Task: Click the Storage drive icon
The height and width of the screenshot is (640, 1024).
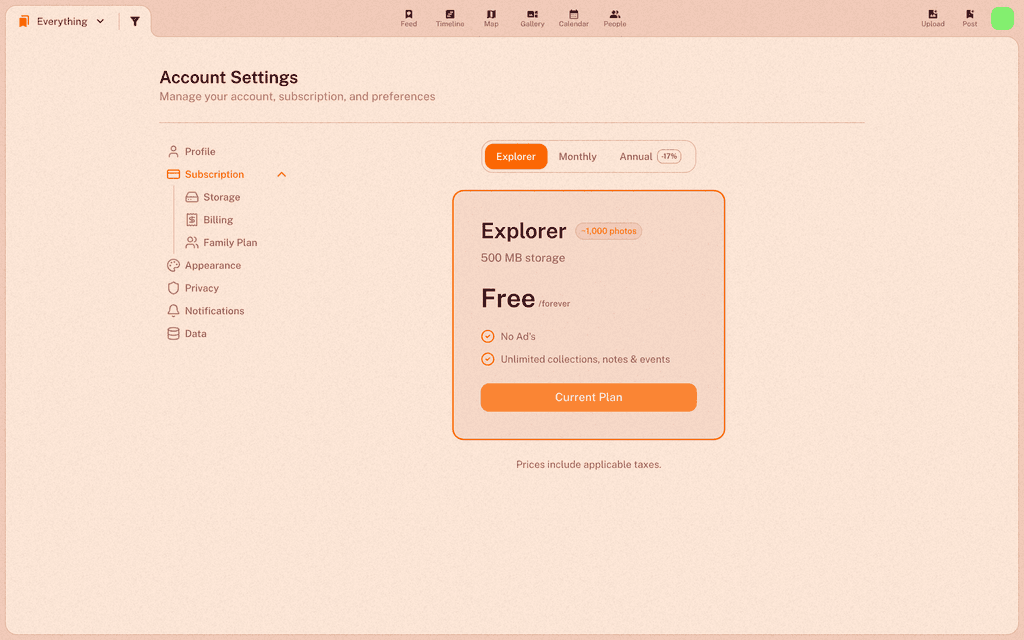Action: pos(191,197)
